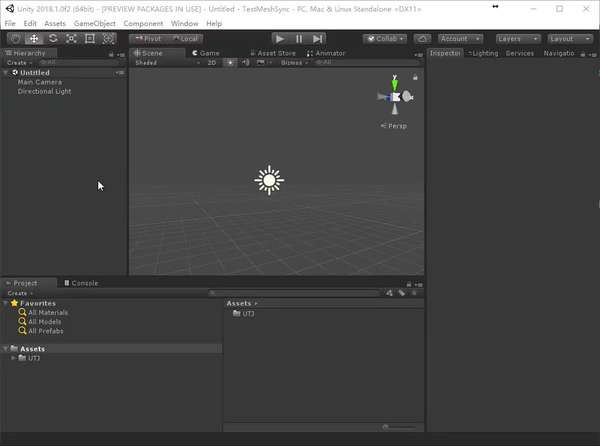
Task: Toggle scene effects image icon
Action: 260,63
